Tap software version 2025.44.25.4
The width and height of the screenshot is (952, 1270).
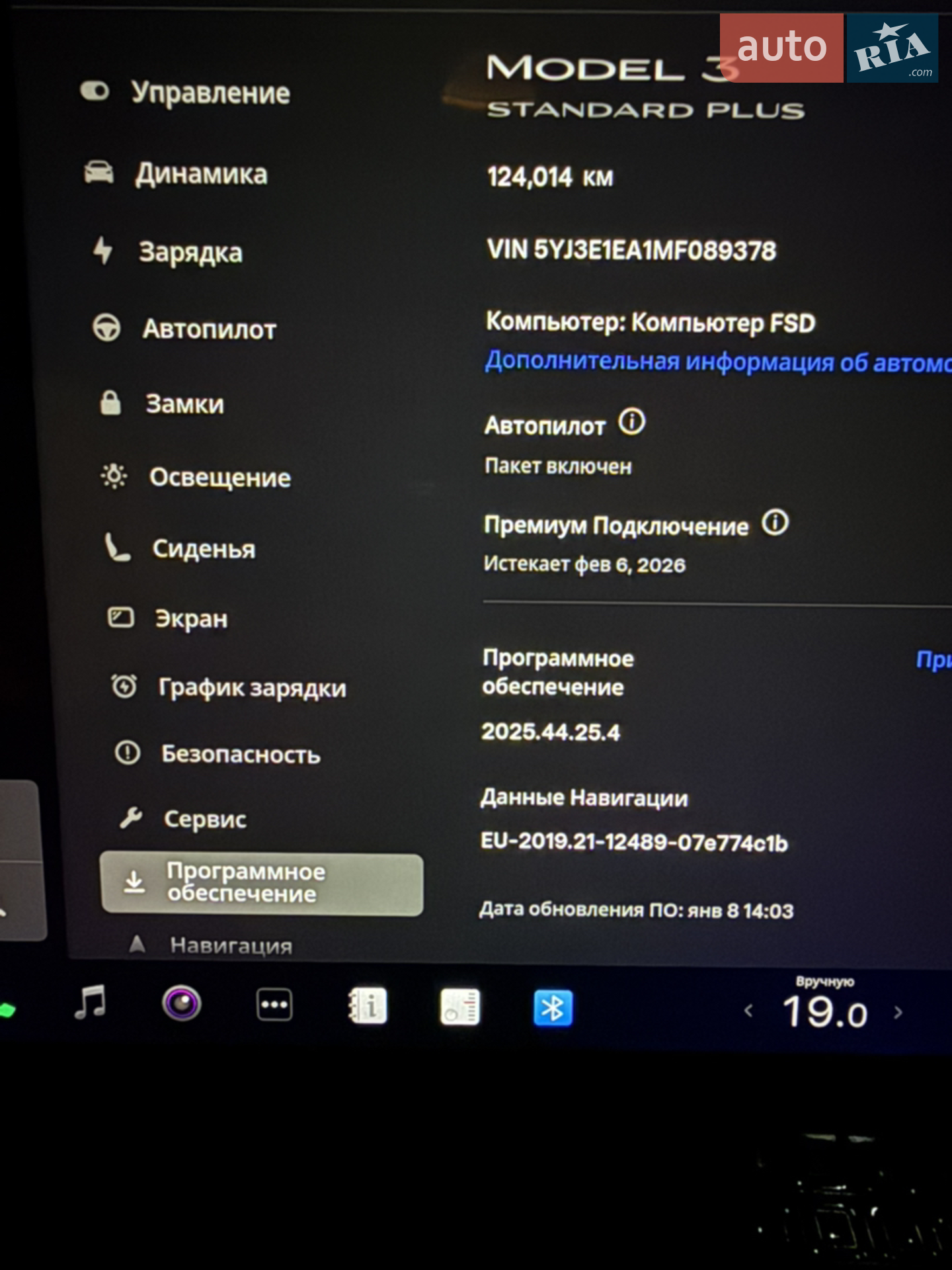pyautogui.click(x=551, y=732)
